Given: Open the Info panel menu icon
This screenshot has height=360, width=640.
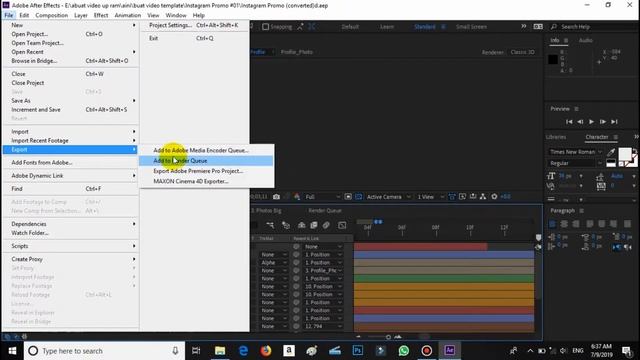Looking at the screenshot, I should click(x=566, y=40).
